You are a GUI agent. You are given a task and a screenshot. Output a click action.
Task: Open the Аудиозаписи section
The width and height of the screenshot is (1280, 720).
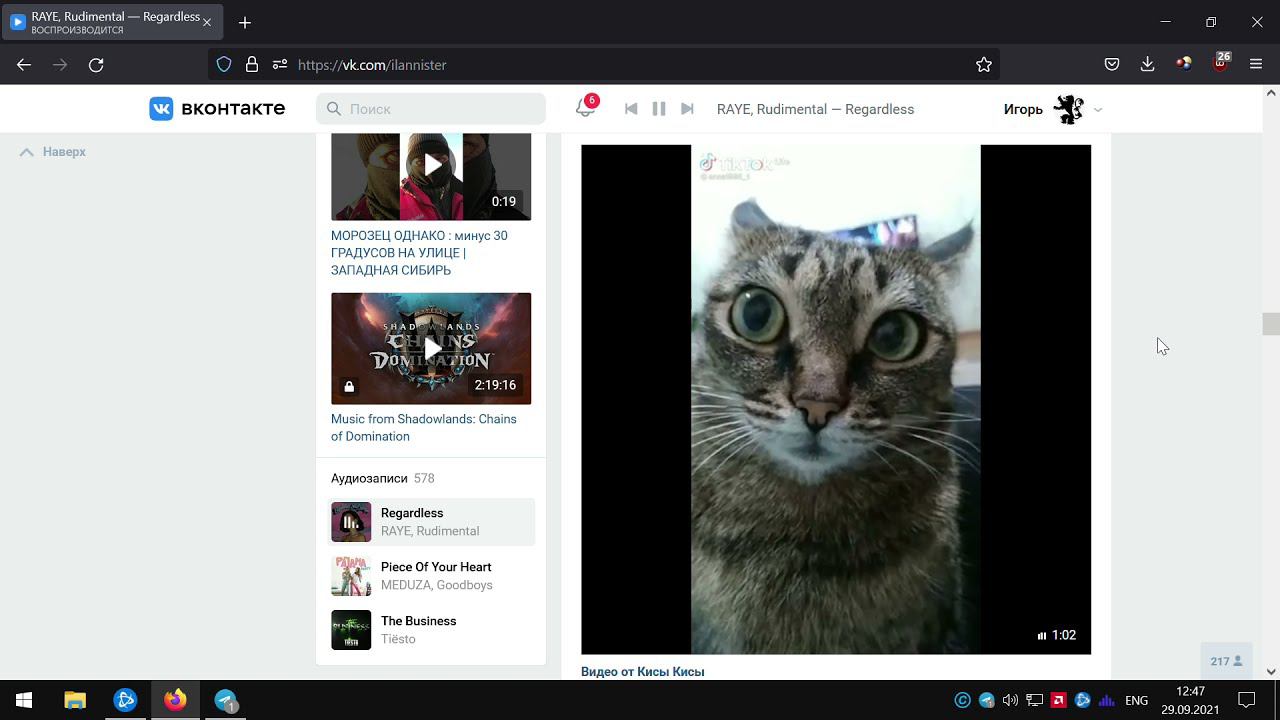(x=369, y=478)
